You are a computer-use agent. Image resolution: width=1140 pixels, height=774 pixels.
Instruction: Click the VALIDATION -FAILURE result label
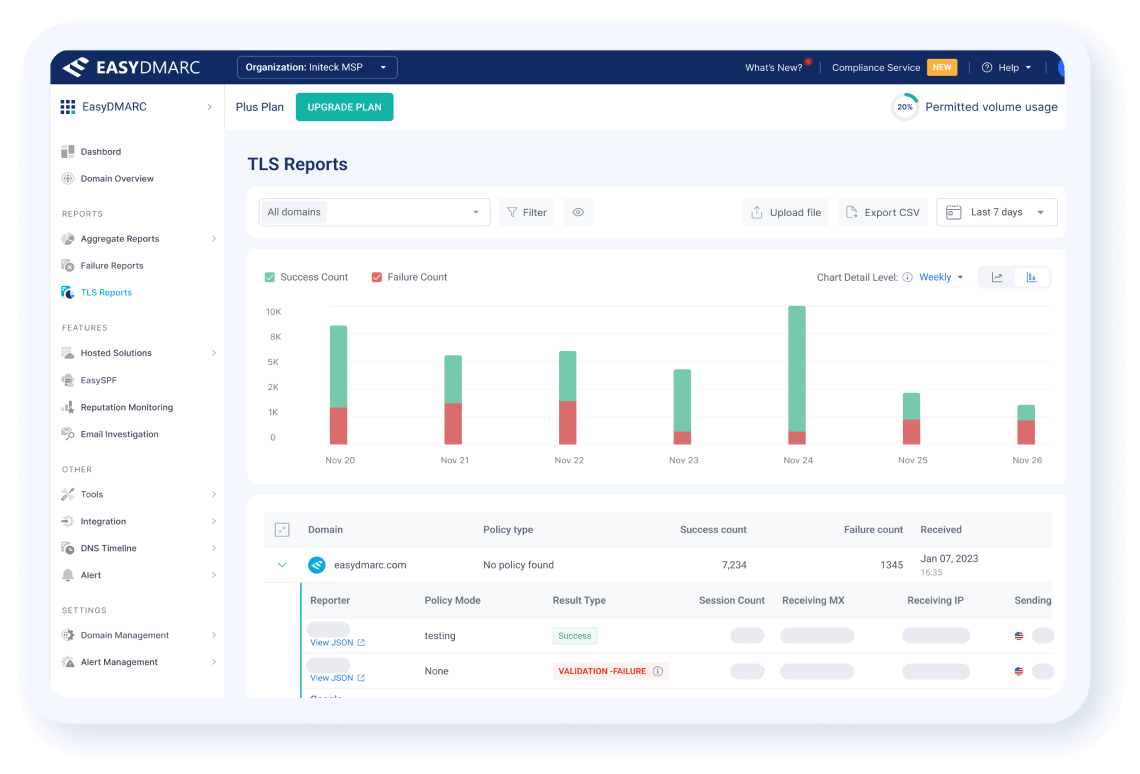pos(602,671)
